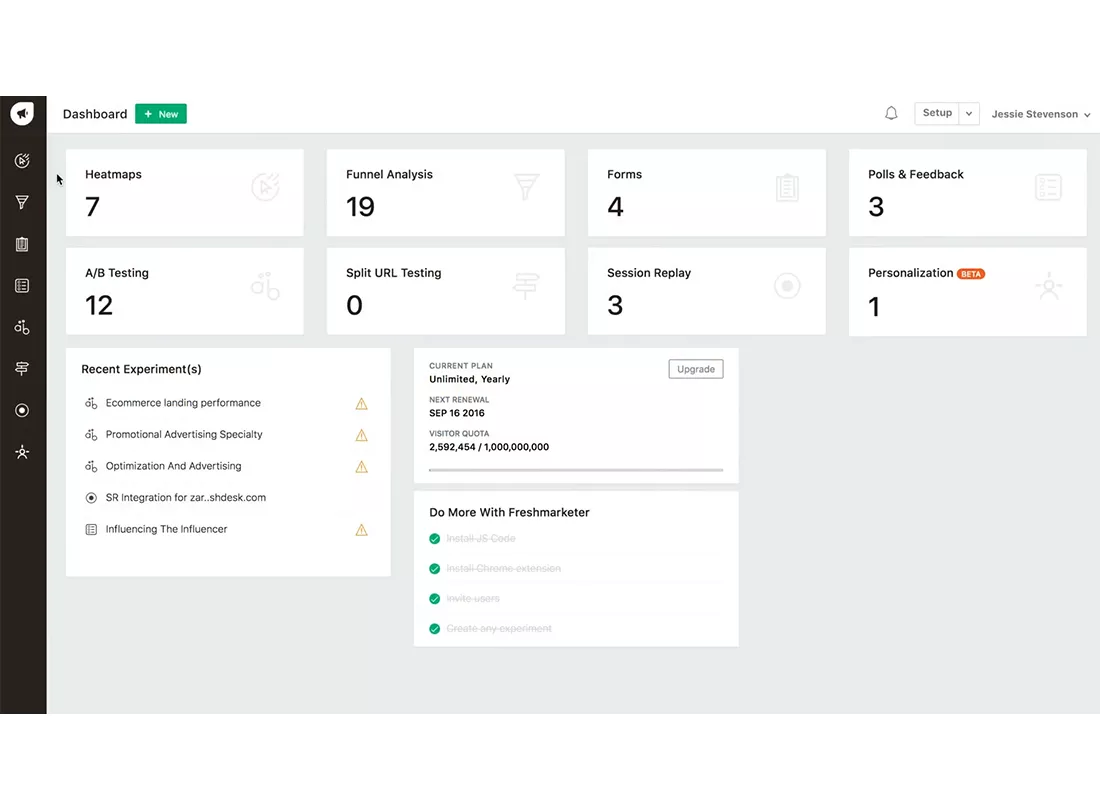Open Split URL Testing sidebar icon

[22, 368]
